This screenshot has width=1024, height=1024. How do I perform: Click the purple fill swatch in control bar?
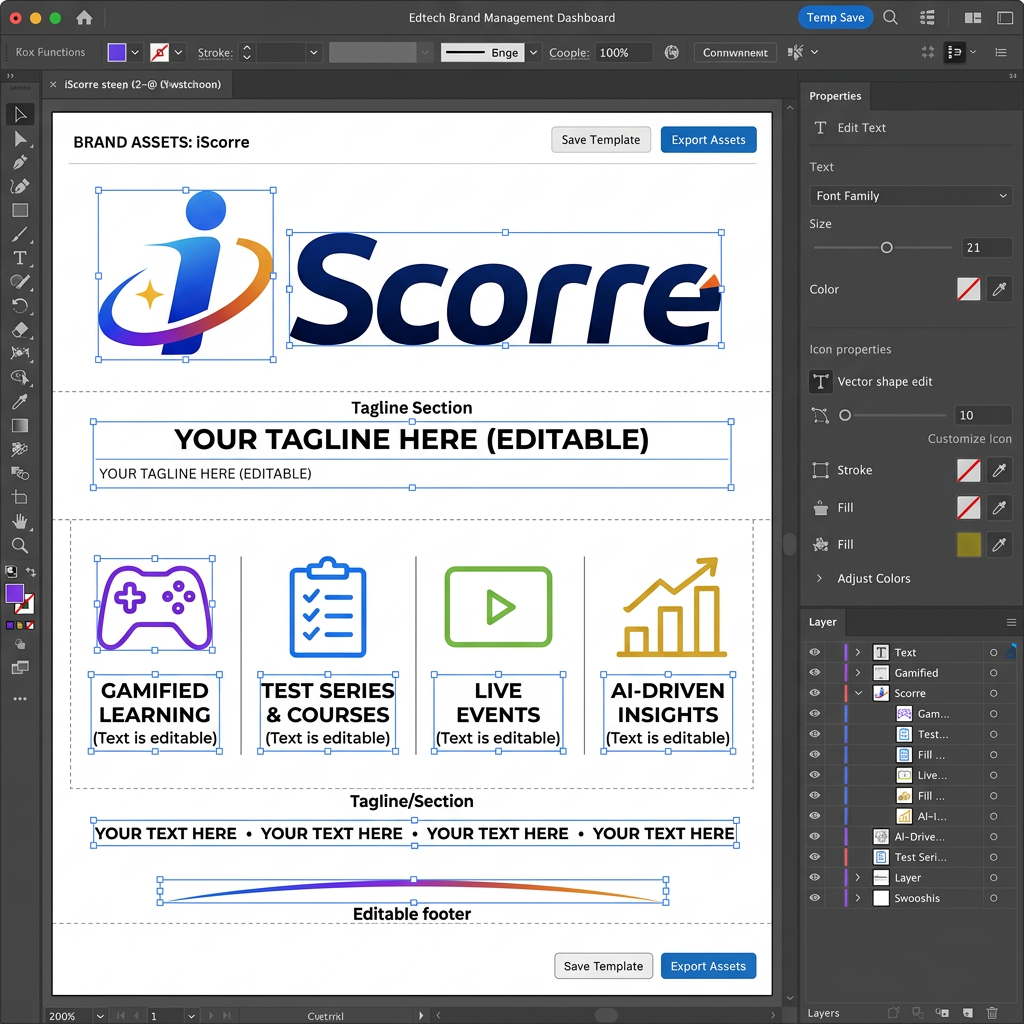point(117,52)
